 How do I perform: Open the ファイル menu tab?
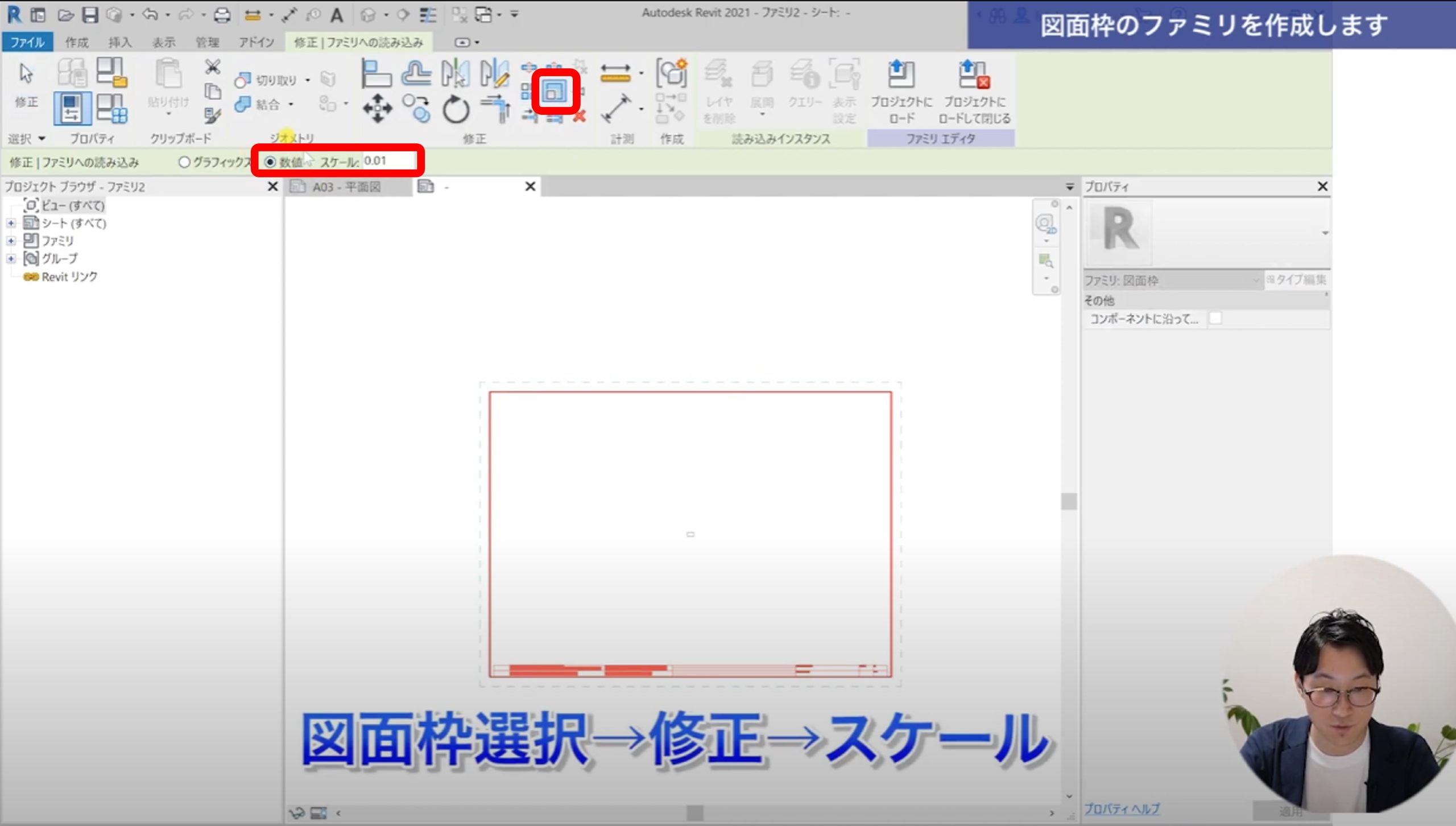coord(27,42)
